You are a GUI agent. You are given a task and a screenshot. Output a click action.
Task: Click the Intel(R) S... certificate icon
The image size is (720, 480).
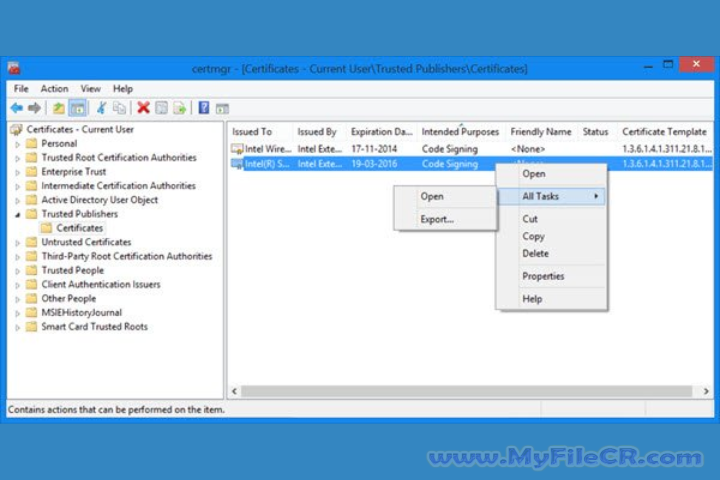(x=237, y=164)
